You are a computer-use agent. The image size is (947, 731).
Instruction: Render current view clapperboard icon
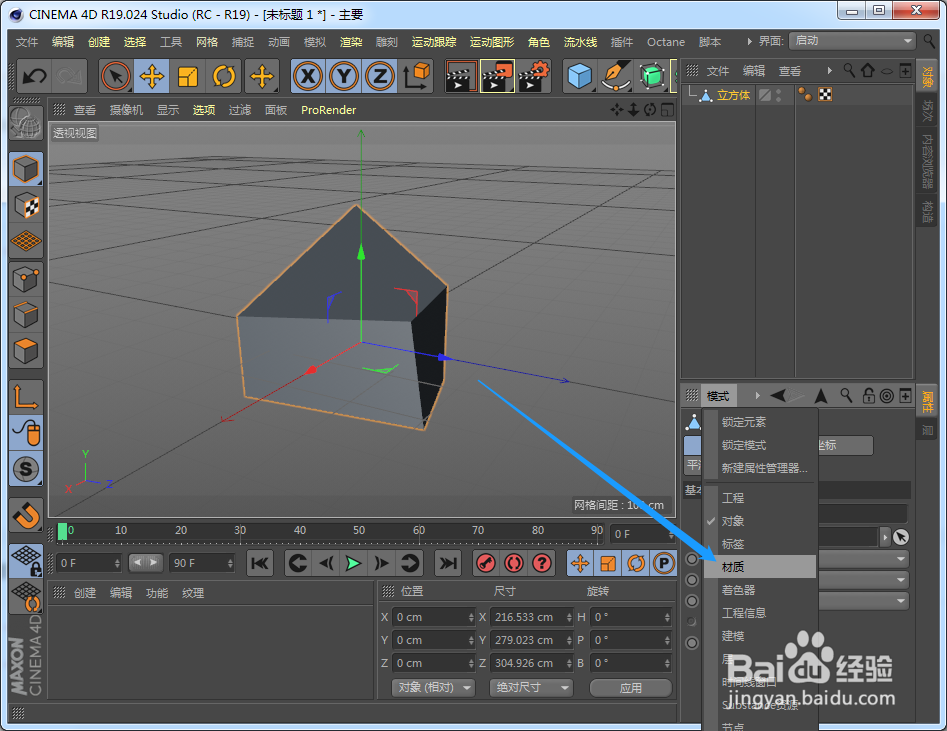[461, 76]
